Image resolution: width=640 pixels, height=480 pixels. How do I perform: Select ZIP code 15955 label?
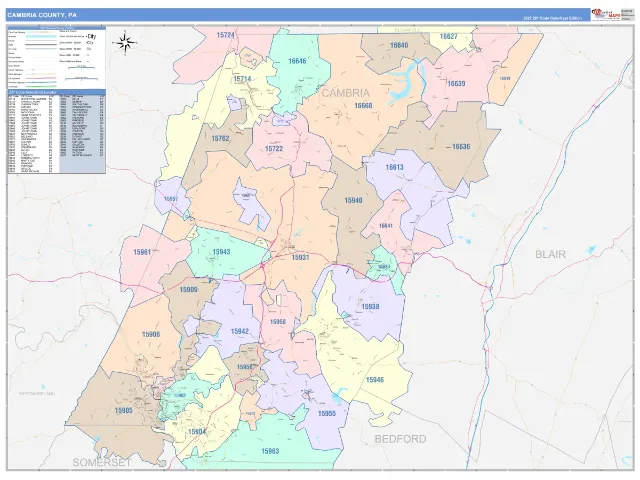pyautogui.click(x=327, y=413)
